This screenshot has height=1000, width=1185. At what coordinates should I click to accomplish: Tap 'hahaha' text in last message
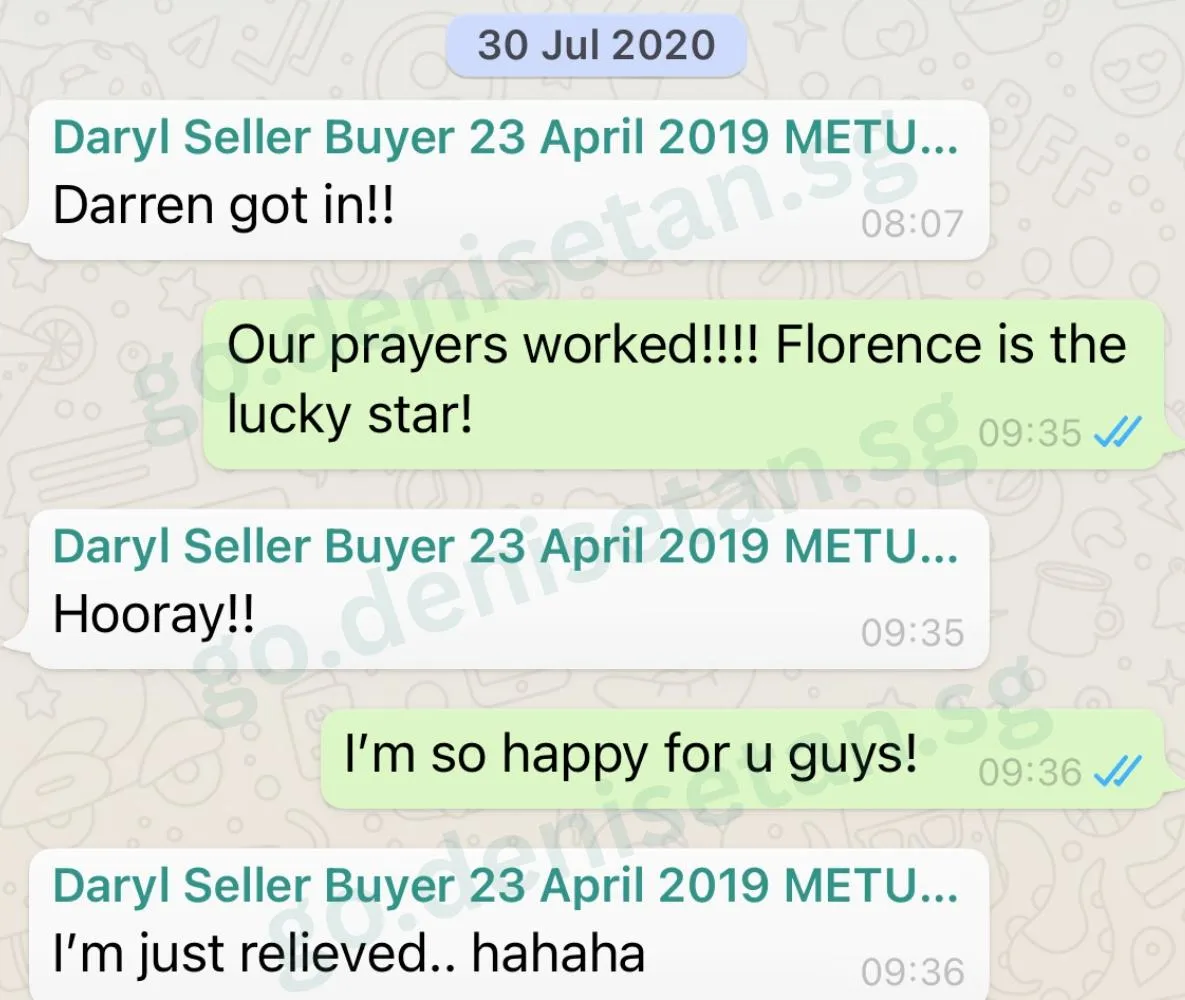(x=558, y=952)
